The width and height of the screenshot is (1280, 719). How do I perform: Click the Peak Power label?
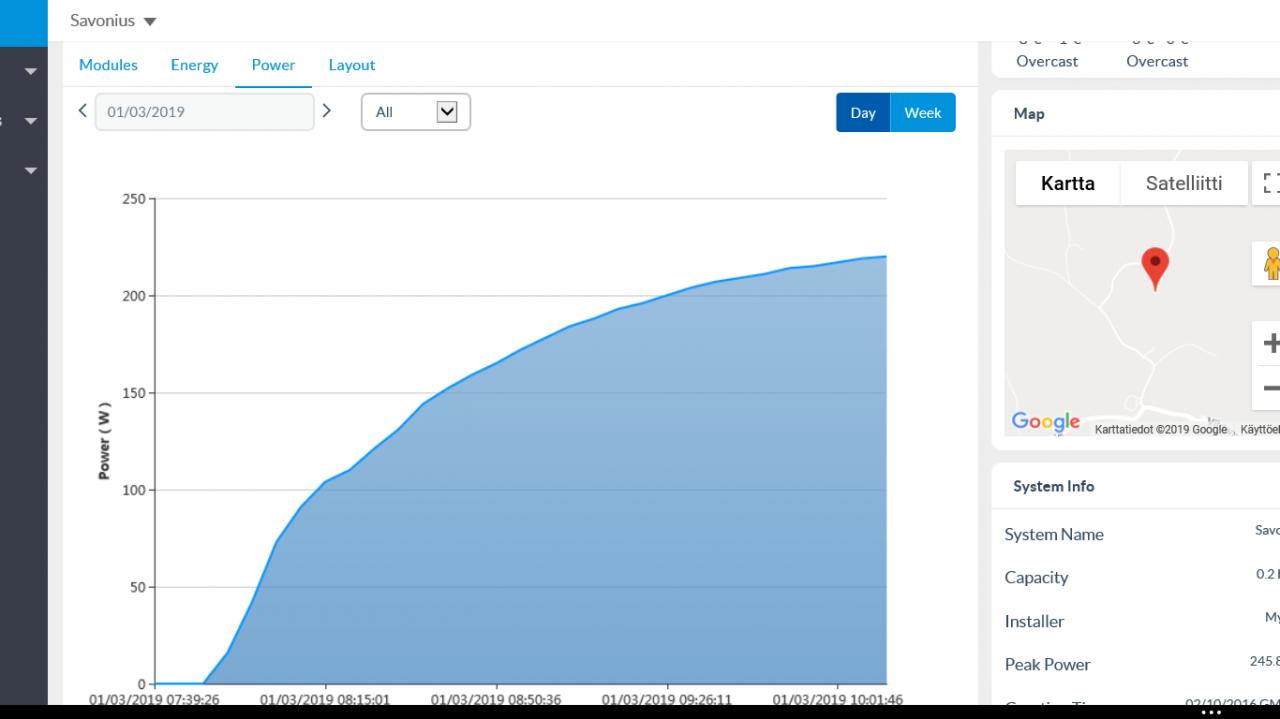[1047, 664]
